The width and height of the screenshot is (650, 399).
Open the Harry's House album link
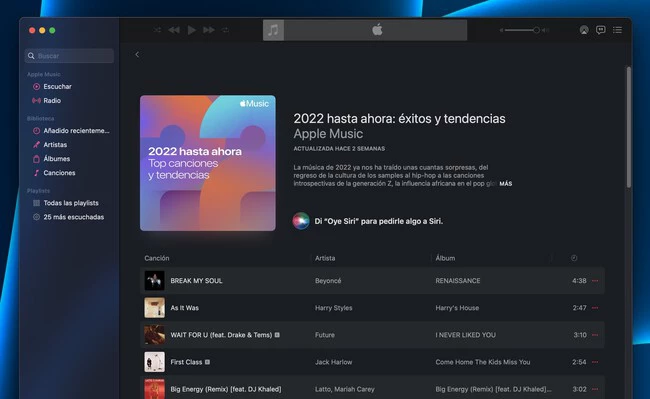(x=457, y=308)
